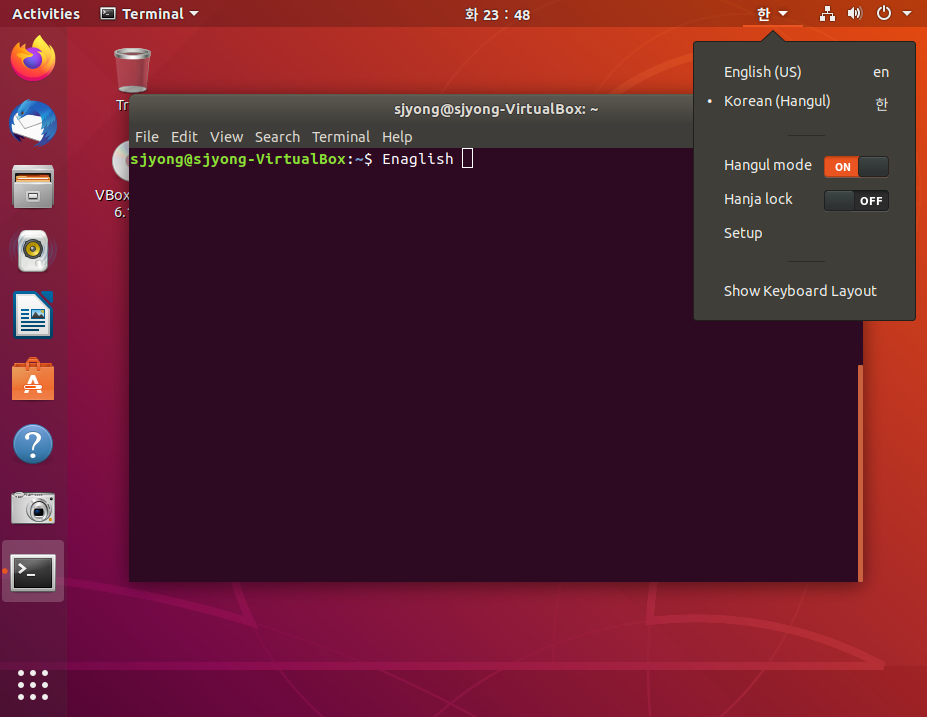Click the terminal title bar sjyong@sjyong-VirtualBox
This screenshot has width=927, height=717.
coord(496,109)
